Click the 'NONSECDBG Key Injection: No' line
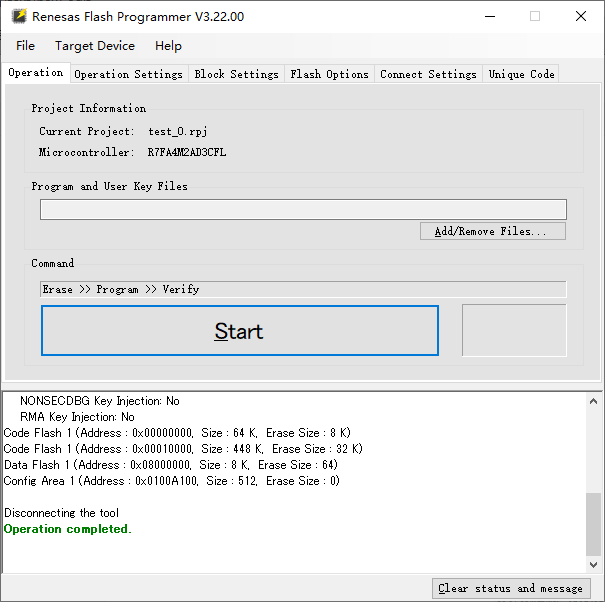 [x=100, y=401]
